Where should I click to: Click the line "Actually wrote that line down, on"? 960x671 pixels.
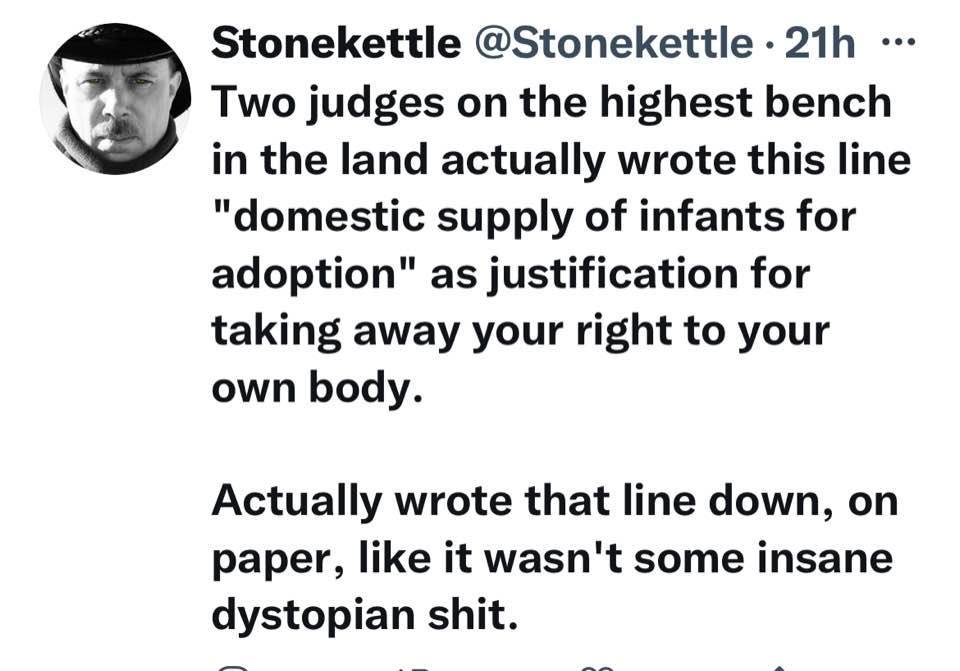(554, 501)
